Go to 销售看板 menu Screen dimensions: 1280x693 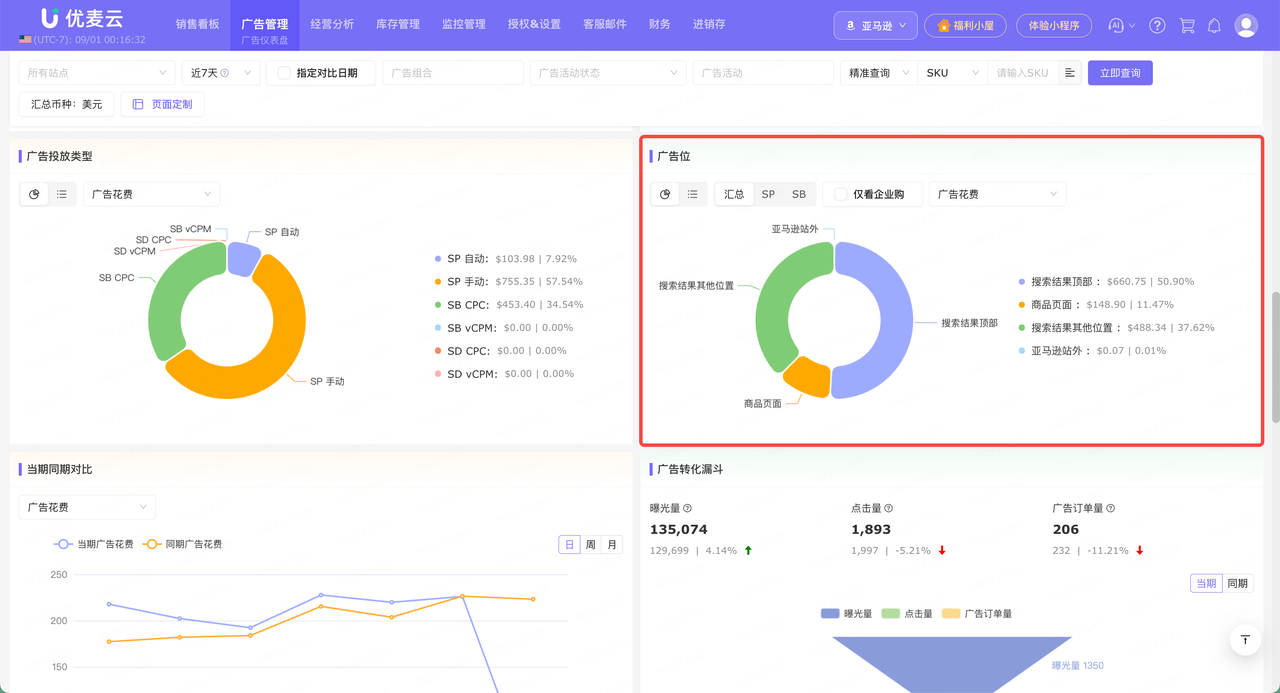tap(197, 23)
